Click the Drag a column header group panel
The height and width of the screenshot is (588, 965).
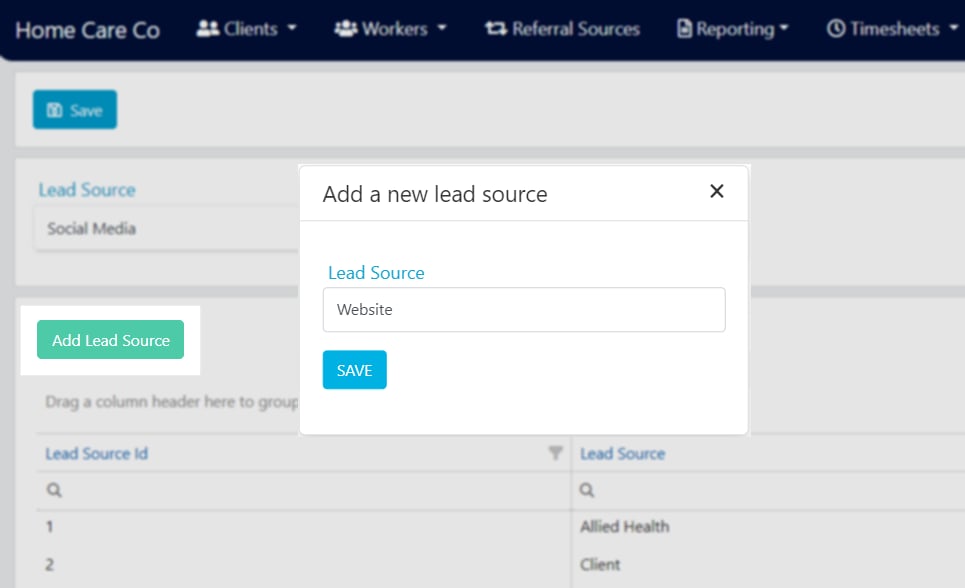pos(171,402)
